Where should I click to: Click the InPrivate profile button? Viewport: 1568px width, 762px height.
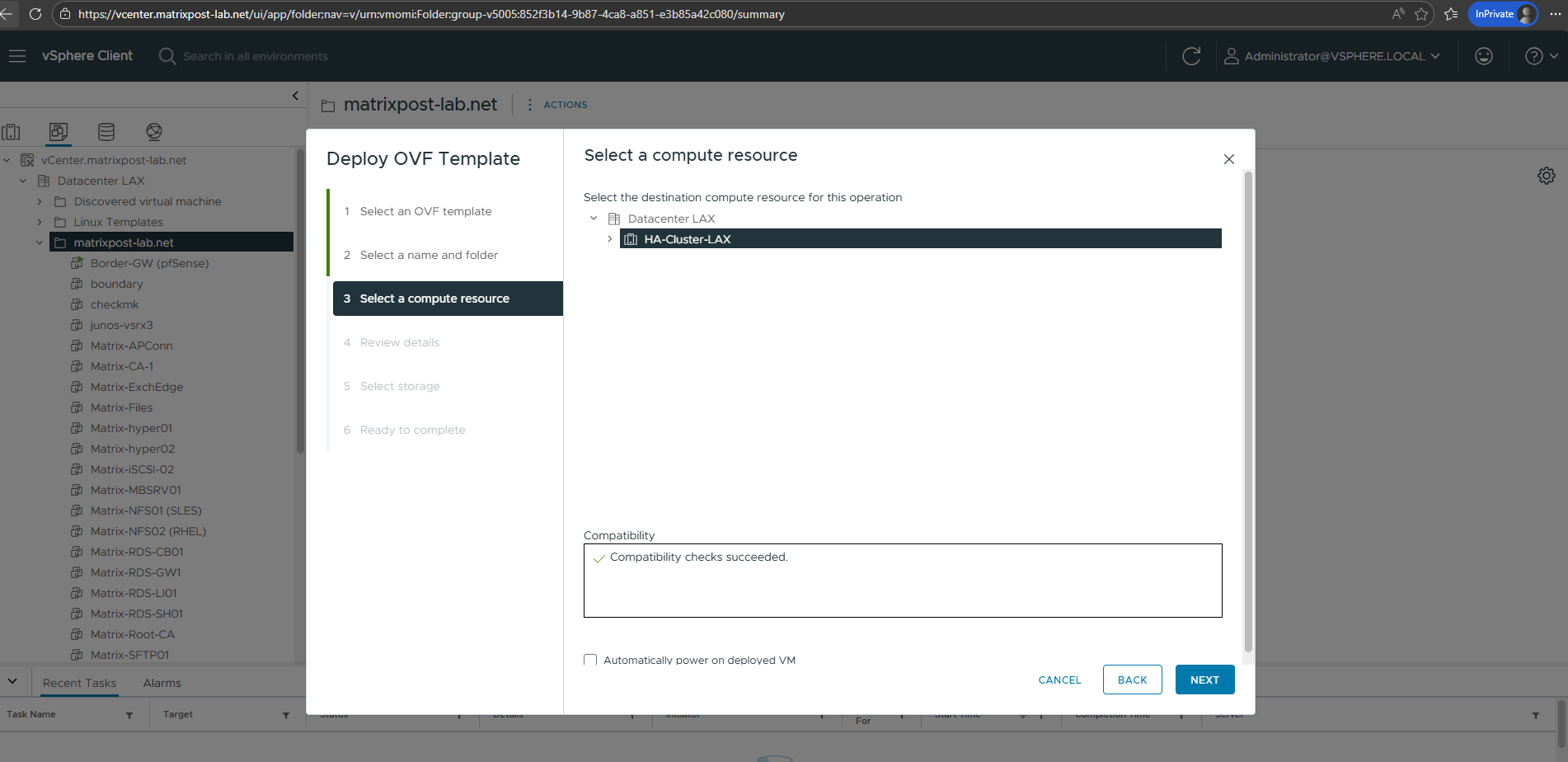pyautogui.click(x=1503, y=14)
